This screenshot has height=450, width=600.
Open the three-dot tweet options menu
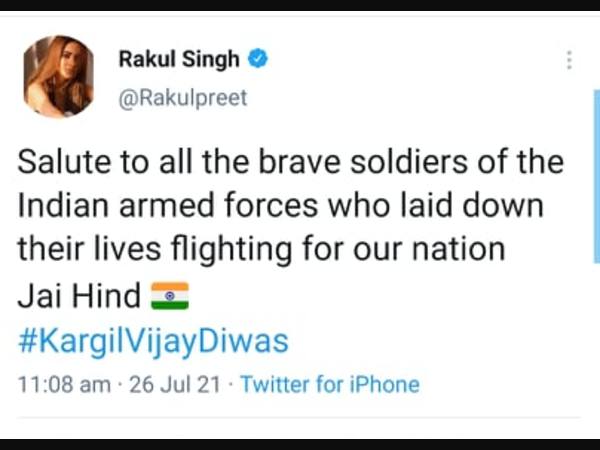pos(569,60)
